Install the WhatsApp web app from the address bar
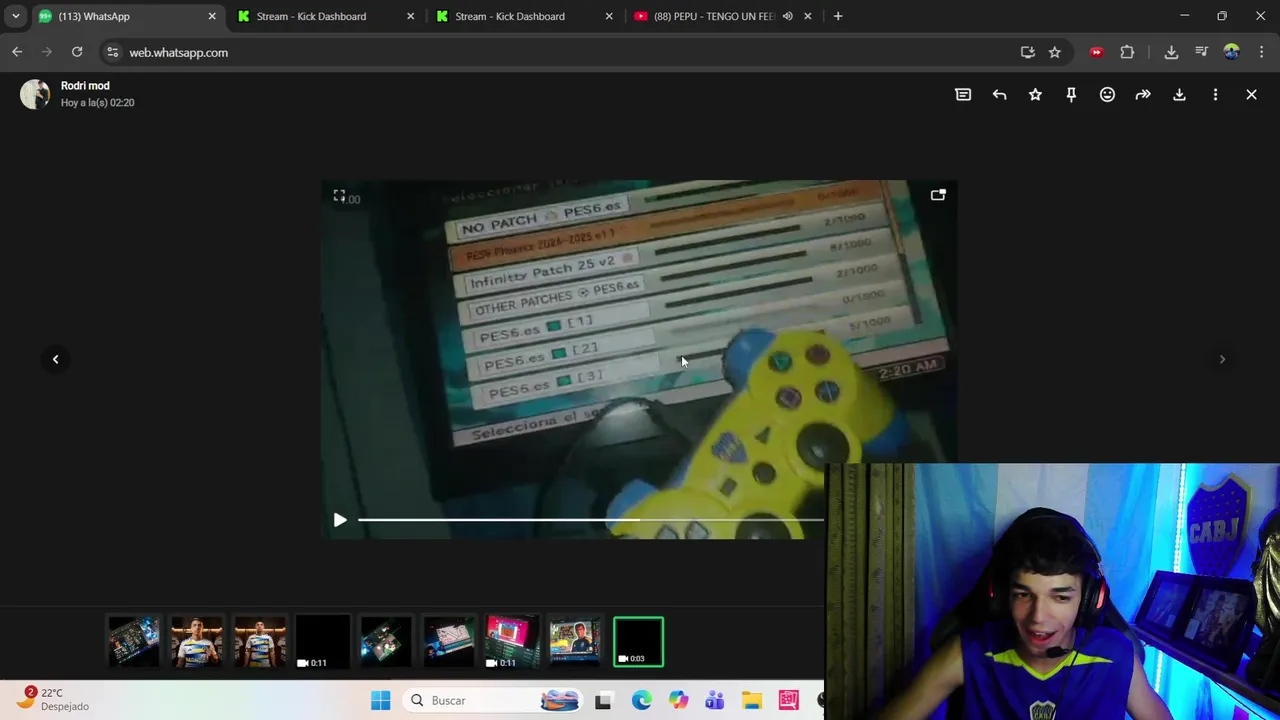1280x720 pixels. tap(1027, 52)
